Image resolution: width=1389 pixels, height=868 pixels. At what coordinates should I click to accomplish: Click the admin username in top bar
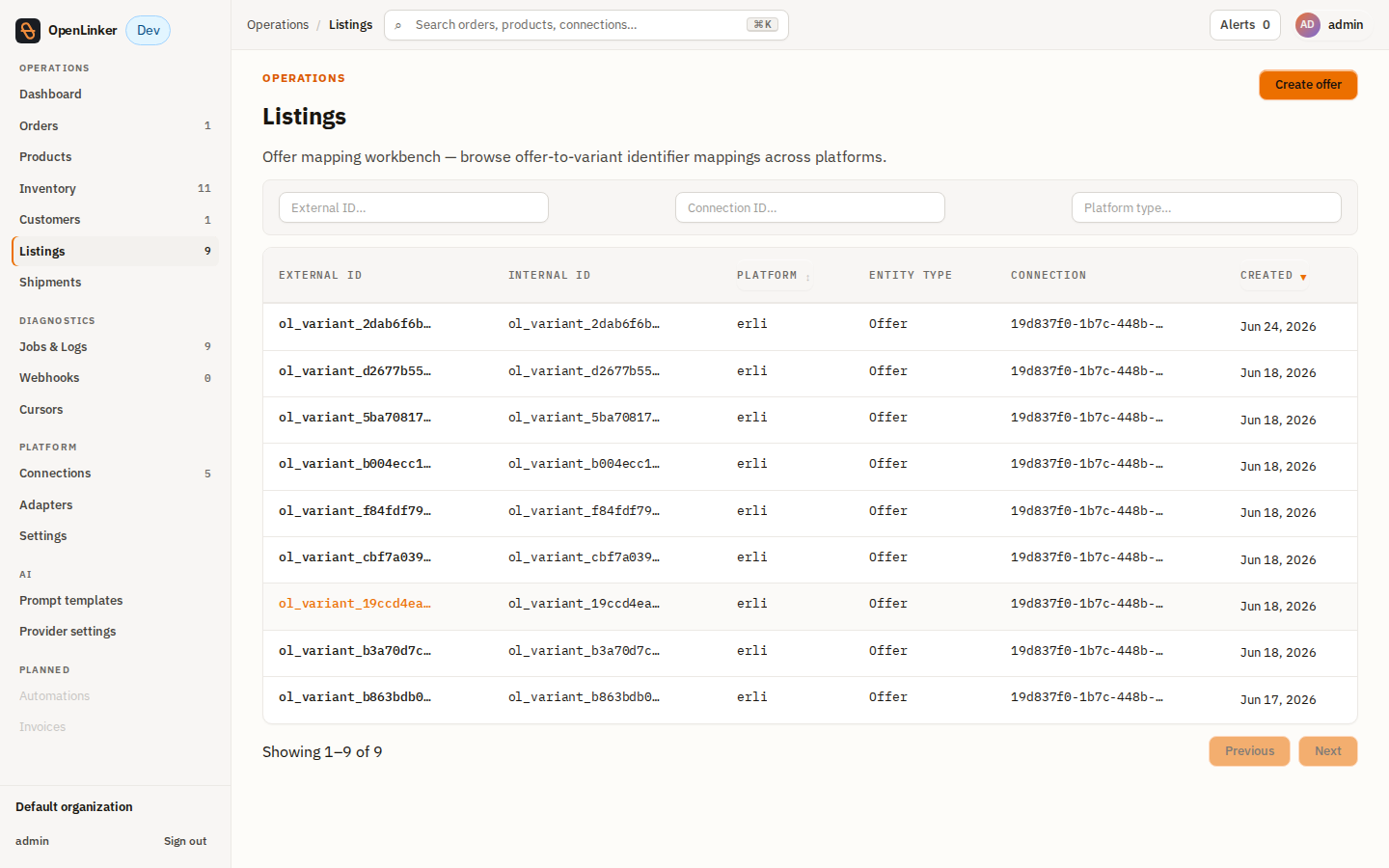click(1346, 25)
